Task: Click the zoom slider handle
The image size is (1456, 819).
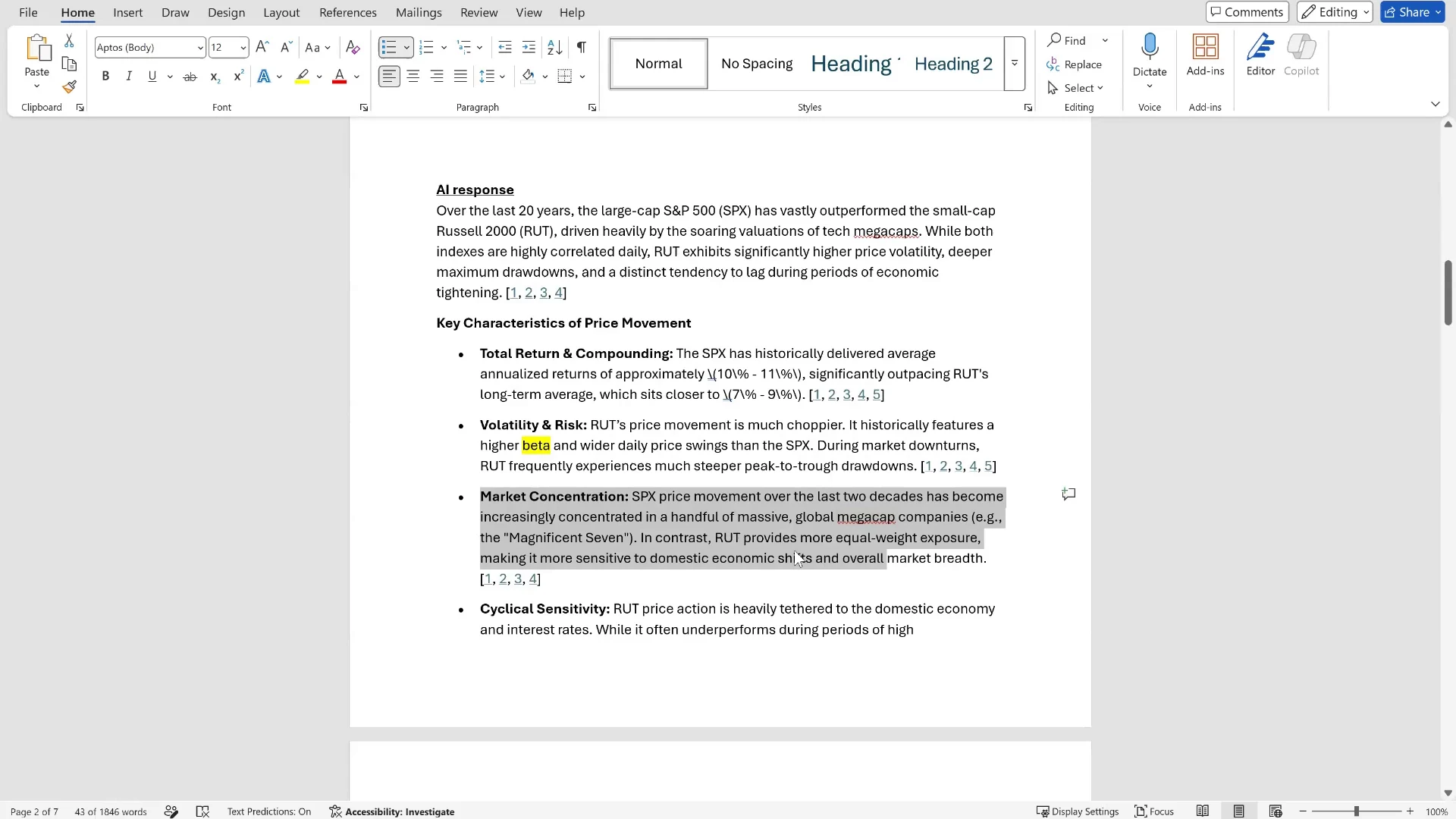Action: (1356, 811)
